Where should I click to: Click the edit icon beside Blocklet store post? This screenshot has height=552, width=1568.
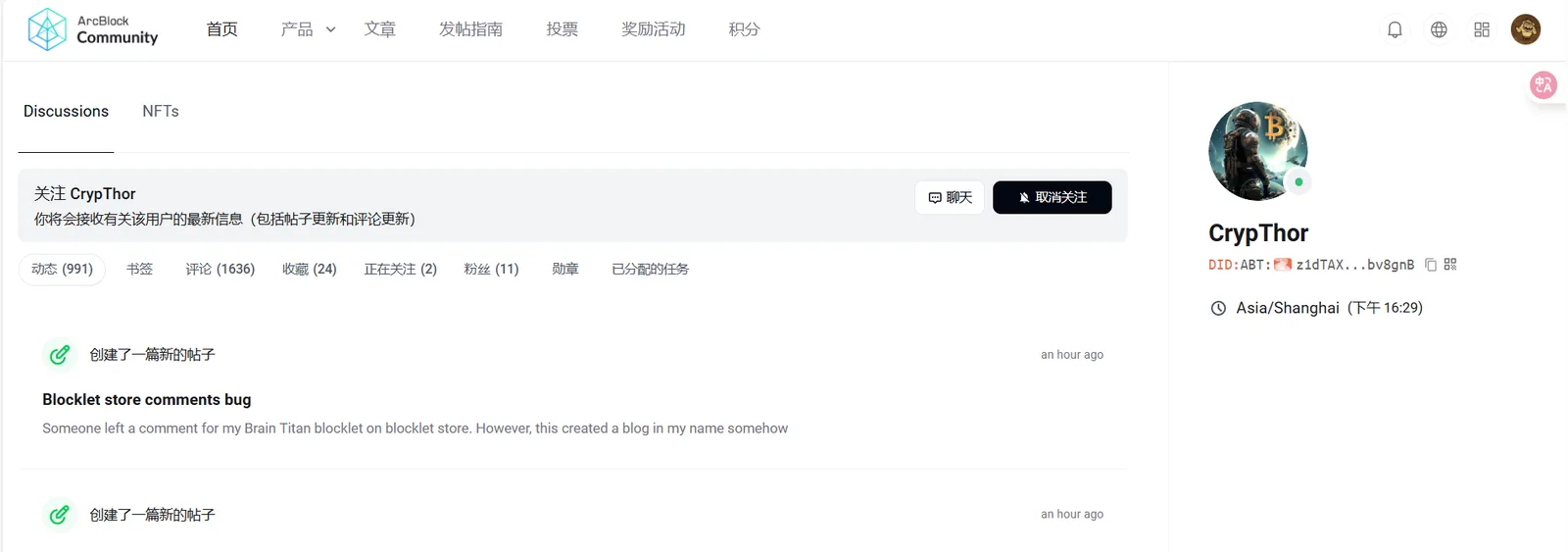(60, 354)
